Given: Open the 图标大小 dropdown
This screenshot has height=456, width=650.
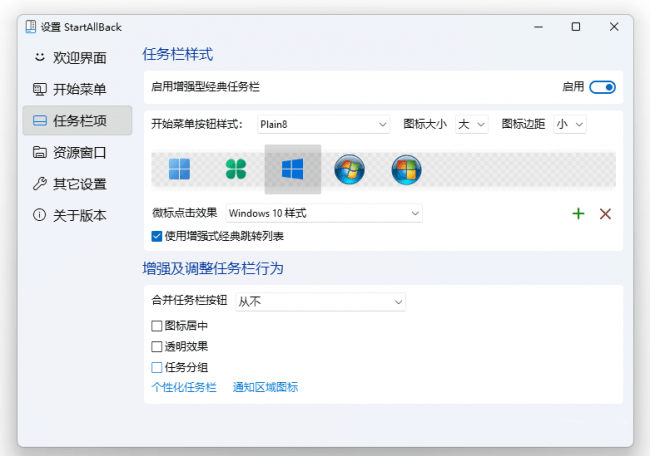Looking at the screenshot, I should point(472,124).
